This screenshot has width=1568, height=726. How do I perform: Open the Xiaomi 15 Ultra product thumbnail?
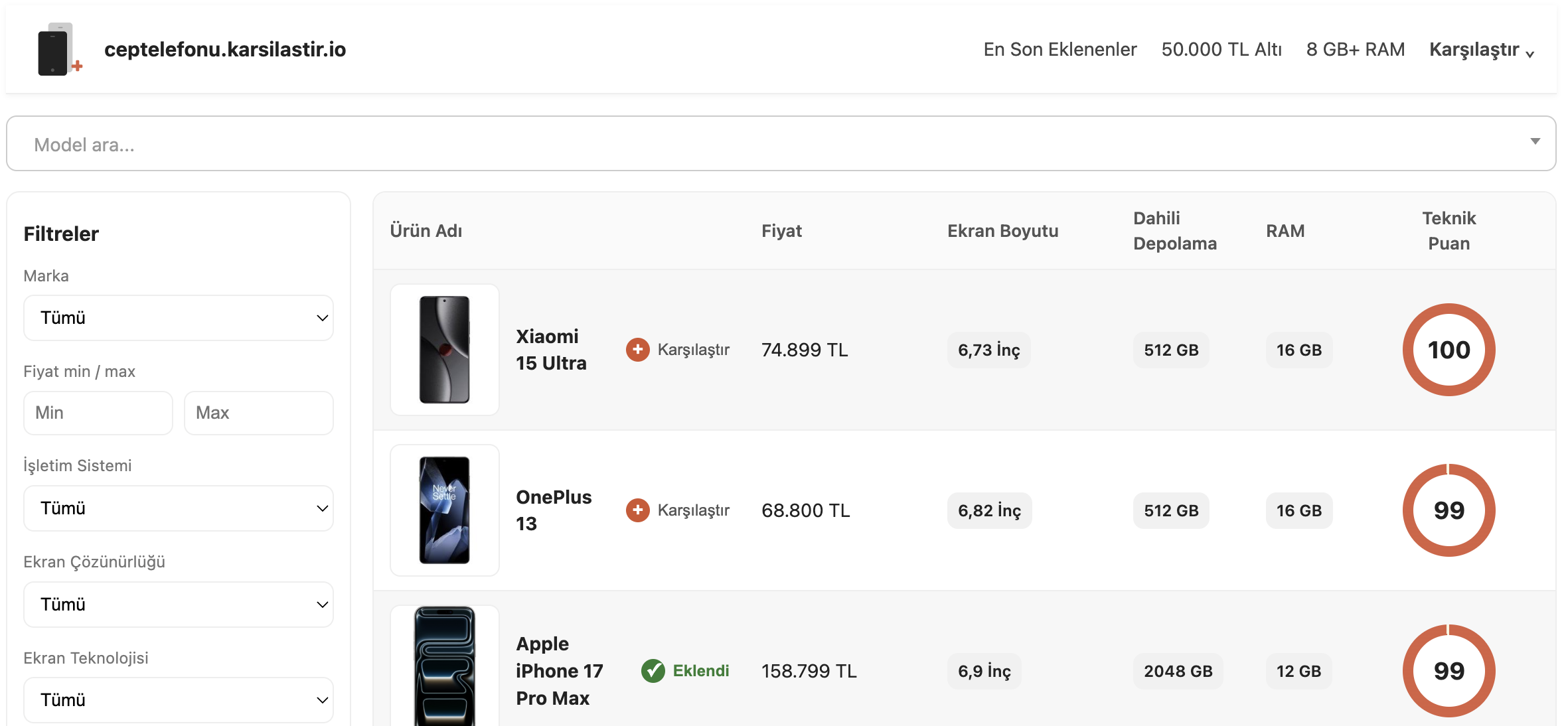point(444,350)
